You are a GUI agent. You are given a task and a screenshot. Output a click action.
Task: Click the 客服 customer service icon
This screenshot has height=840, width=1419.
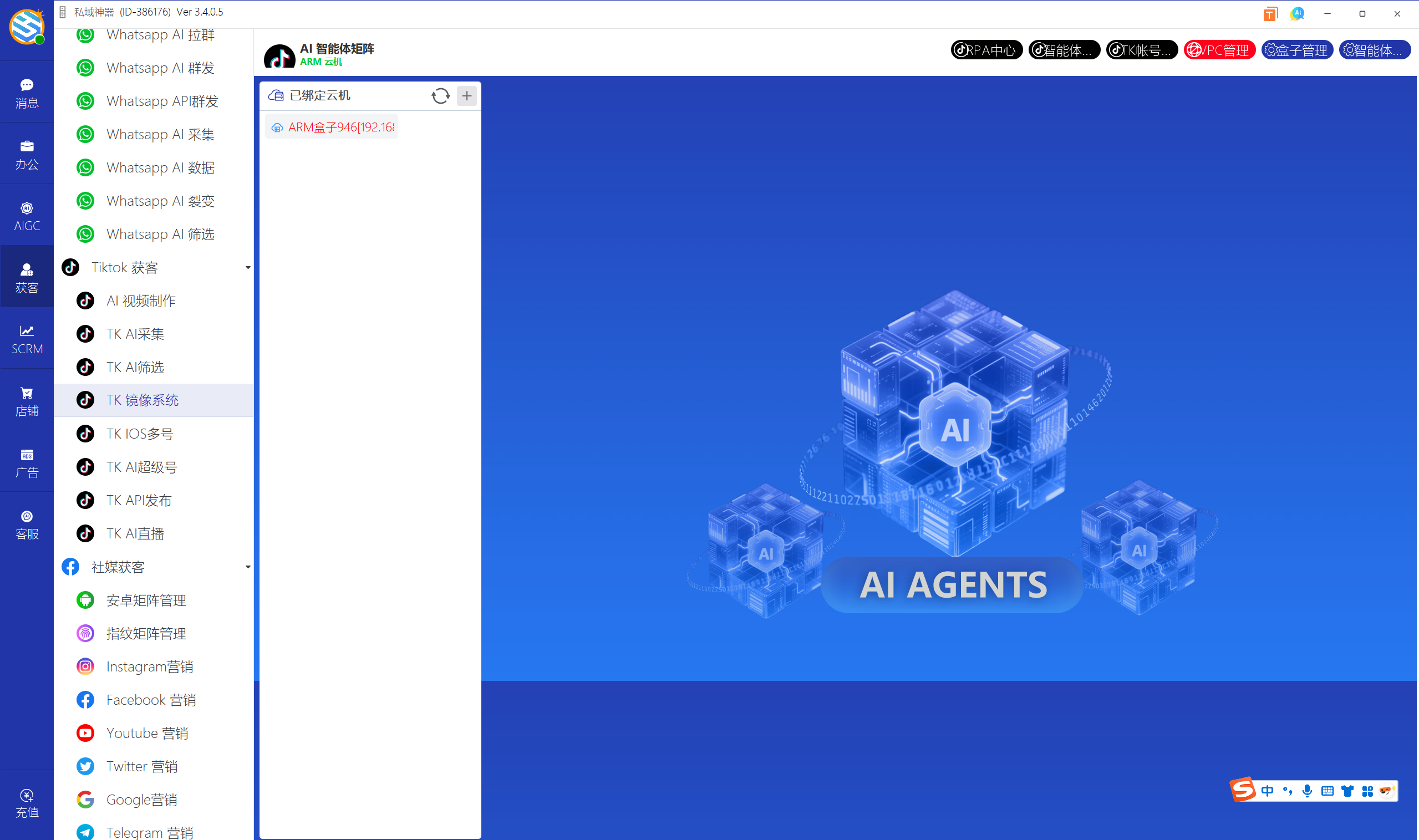(27, 525)
